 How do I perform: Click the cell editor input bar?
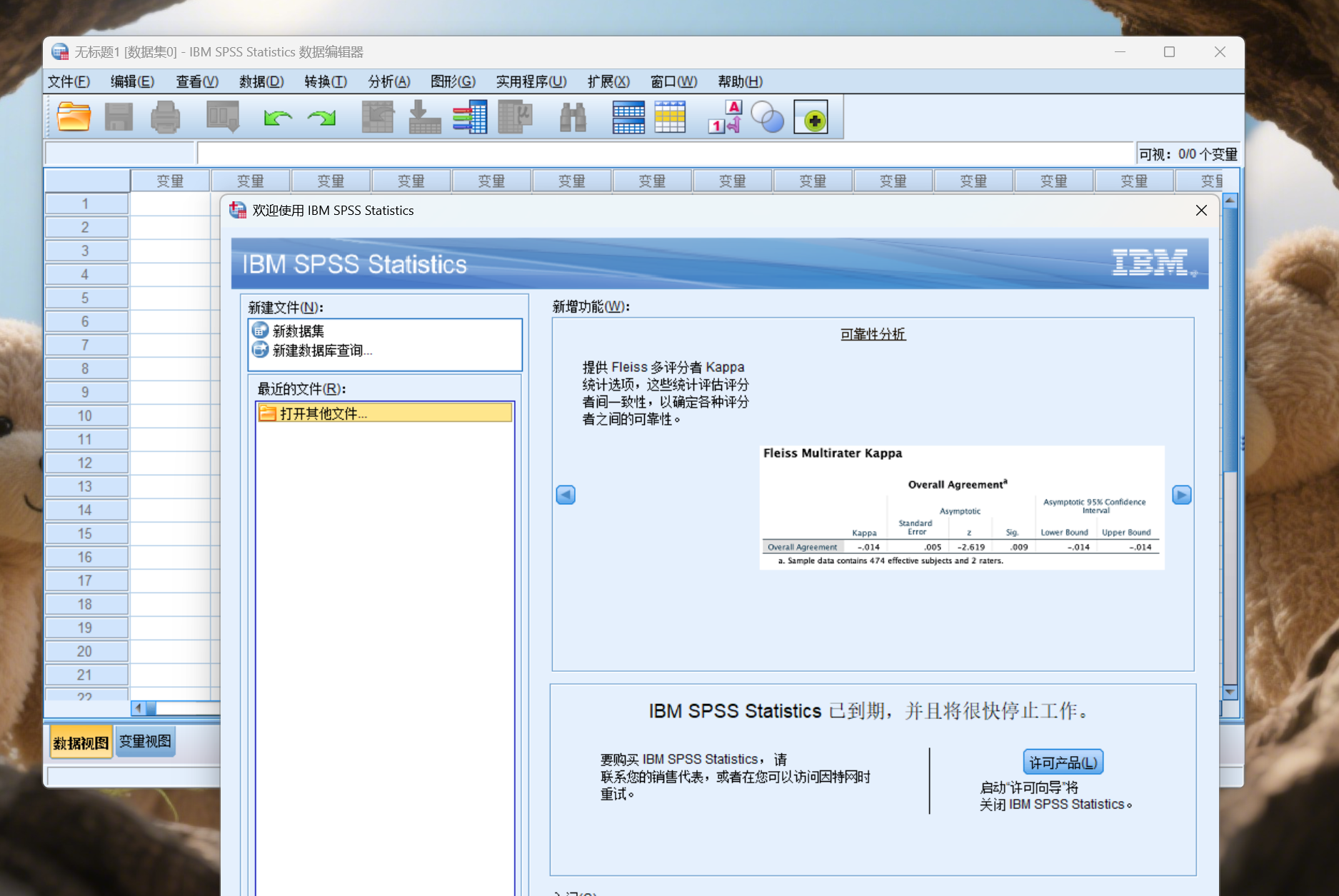(665, 153)
